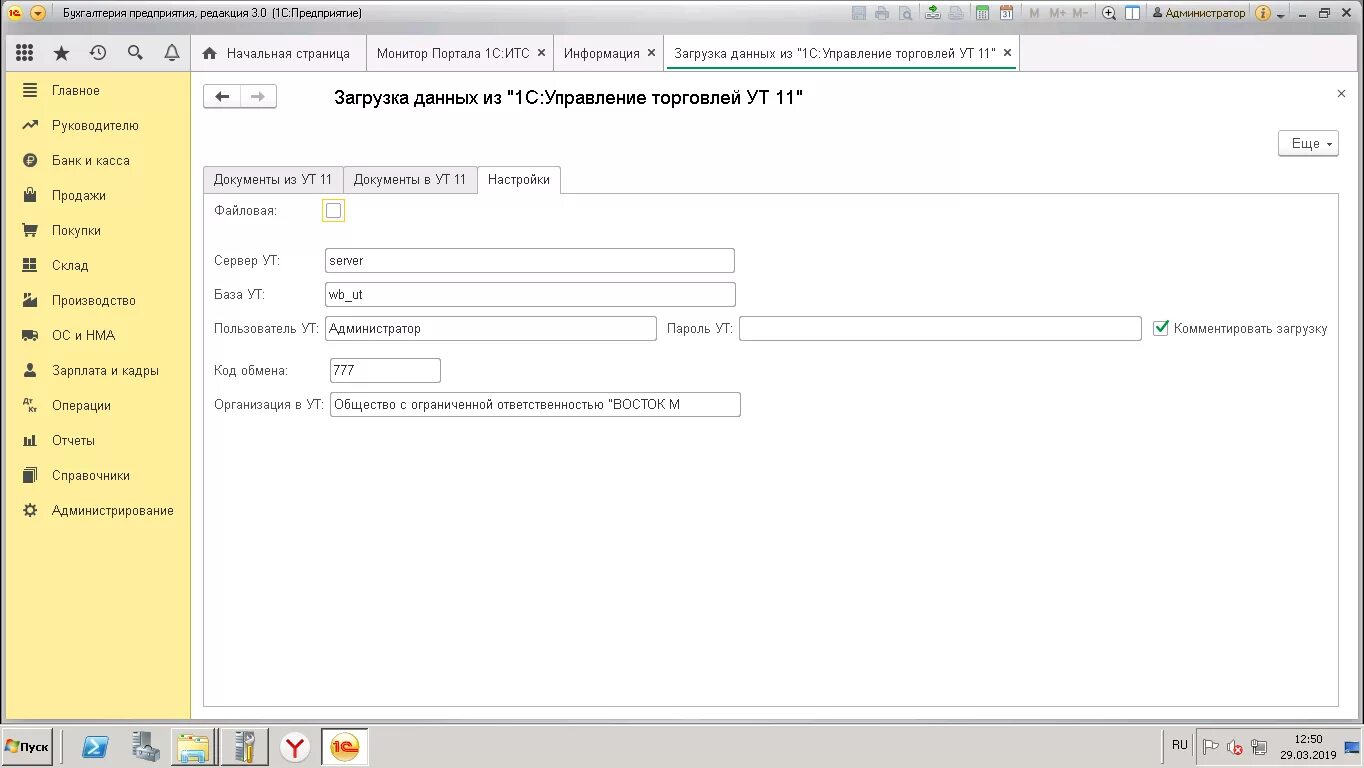Close the Информация tab
Viewport: 1364px width, 768px height.
[x=652, y=53]
